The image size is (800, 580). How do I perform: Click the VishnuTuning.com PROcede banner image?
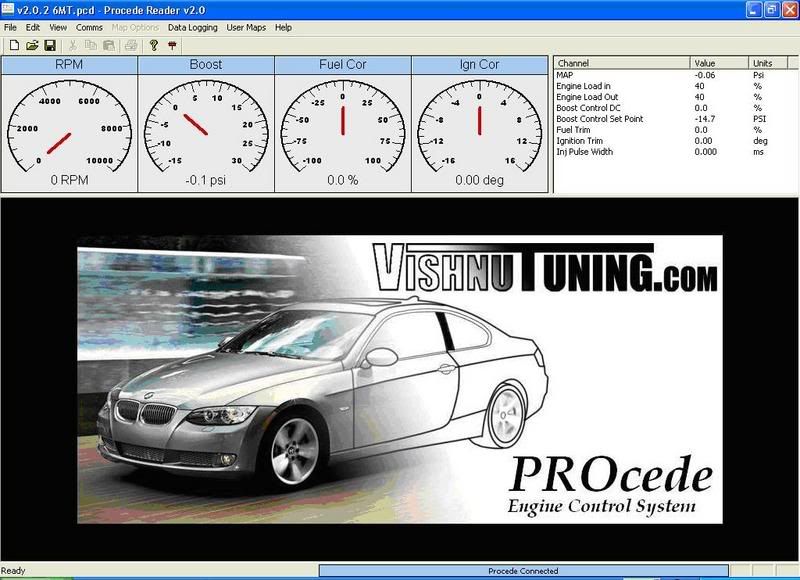coord(400,380)
